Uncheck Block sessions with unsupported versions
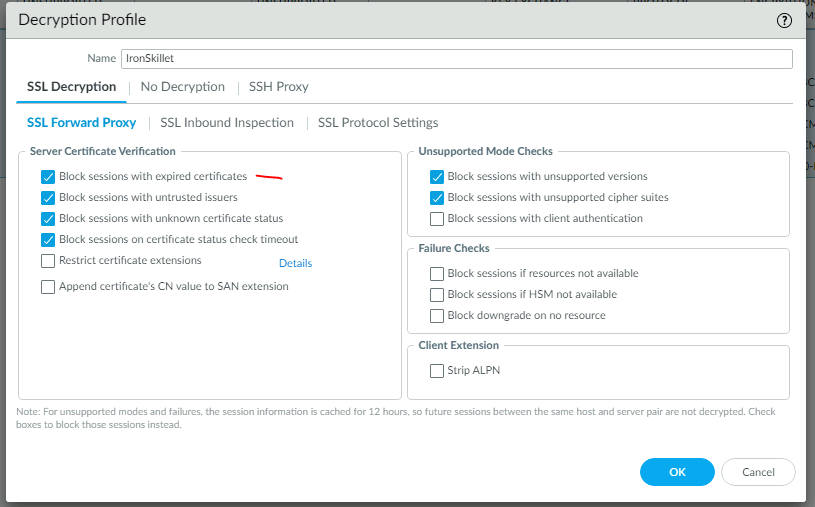Viewport: 815px width, 507px height. [x=437, y=177]
